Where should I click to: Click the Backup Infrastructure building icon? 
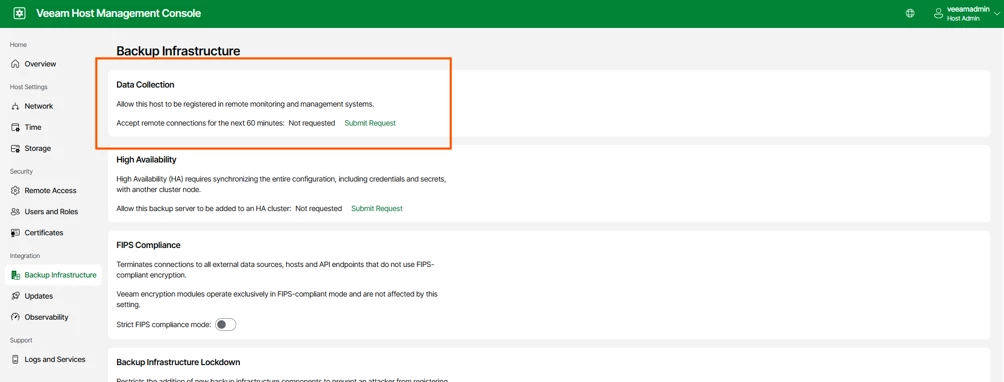[x=15, y=275]
